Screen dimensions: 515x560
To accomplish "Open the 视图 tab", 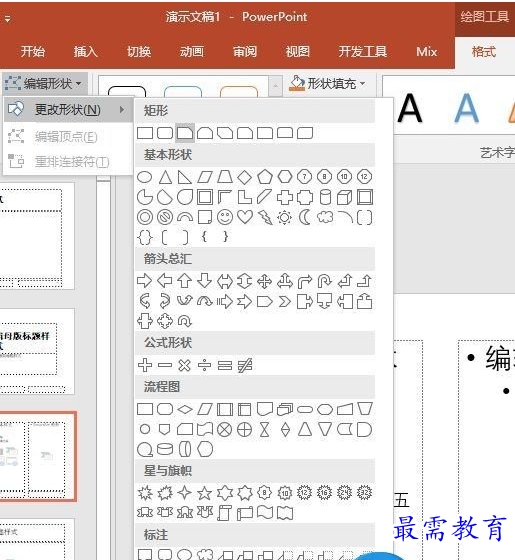I will tap(298, 52).
